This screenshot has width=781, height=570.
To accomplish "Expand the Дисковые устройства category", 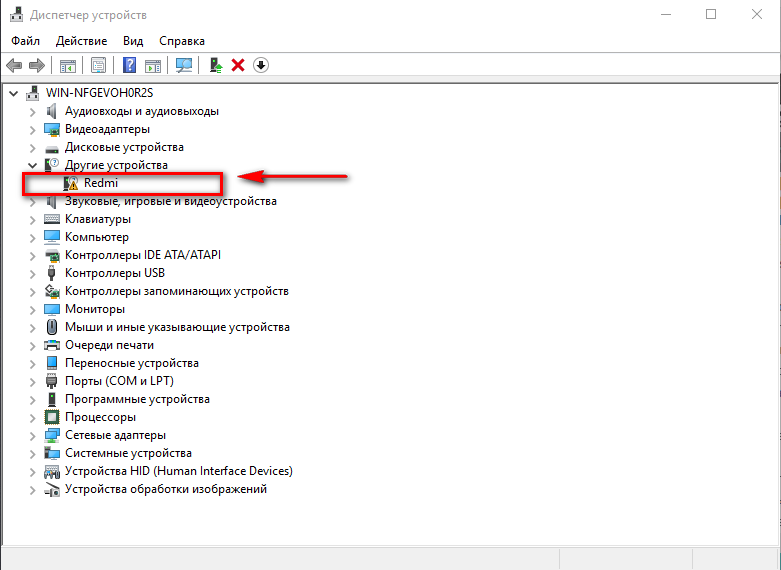I will tap(32, 147).
